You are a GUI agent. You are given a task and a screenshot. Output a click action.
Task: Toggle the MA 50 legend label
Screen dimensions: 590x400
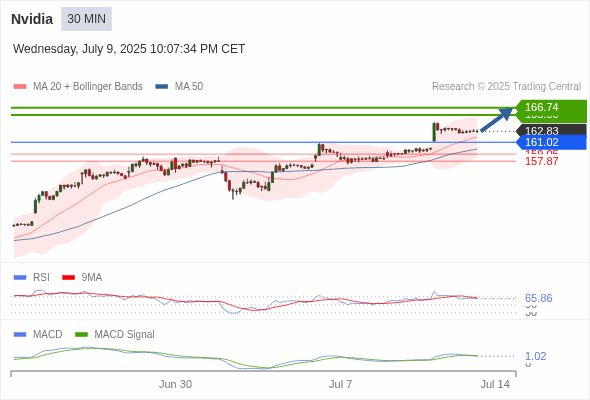click(x=189, y=87)
